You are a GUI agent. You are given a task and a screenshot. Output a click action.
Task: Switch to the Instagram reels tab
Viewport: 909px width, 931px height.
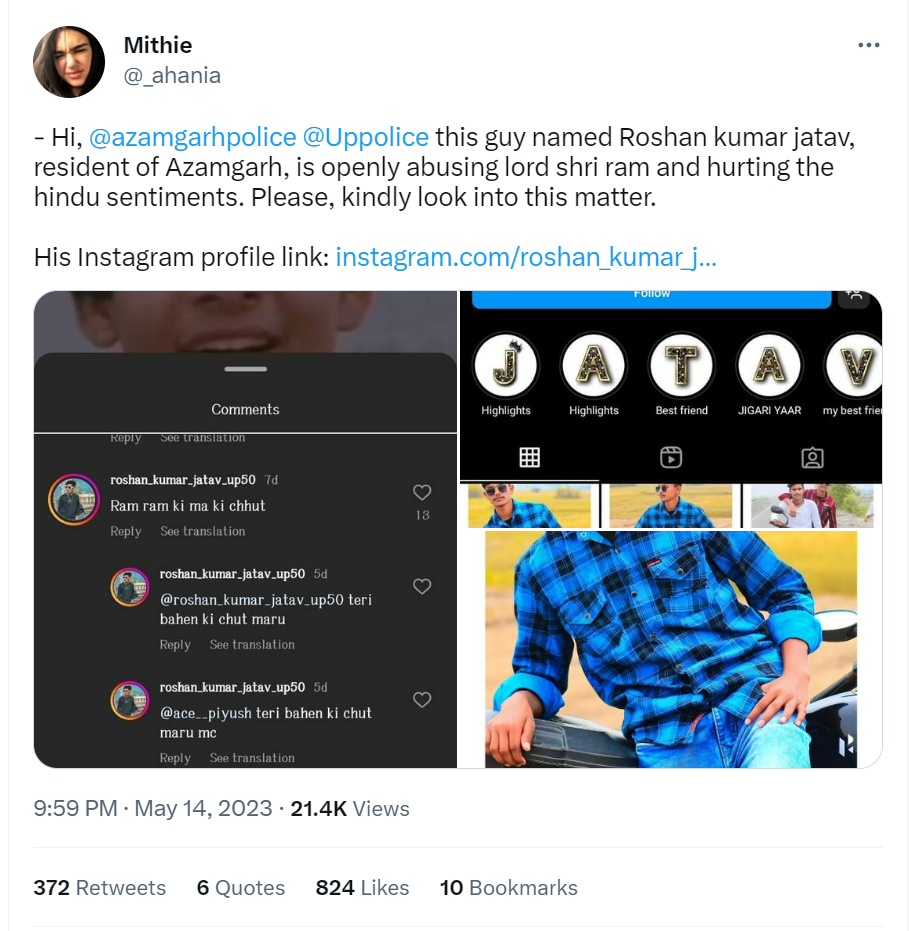671,458
